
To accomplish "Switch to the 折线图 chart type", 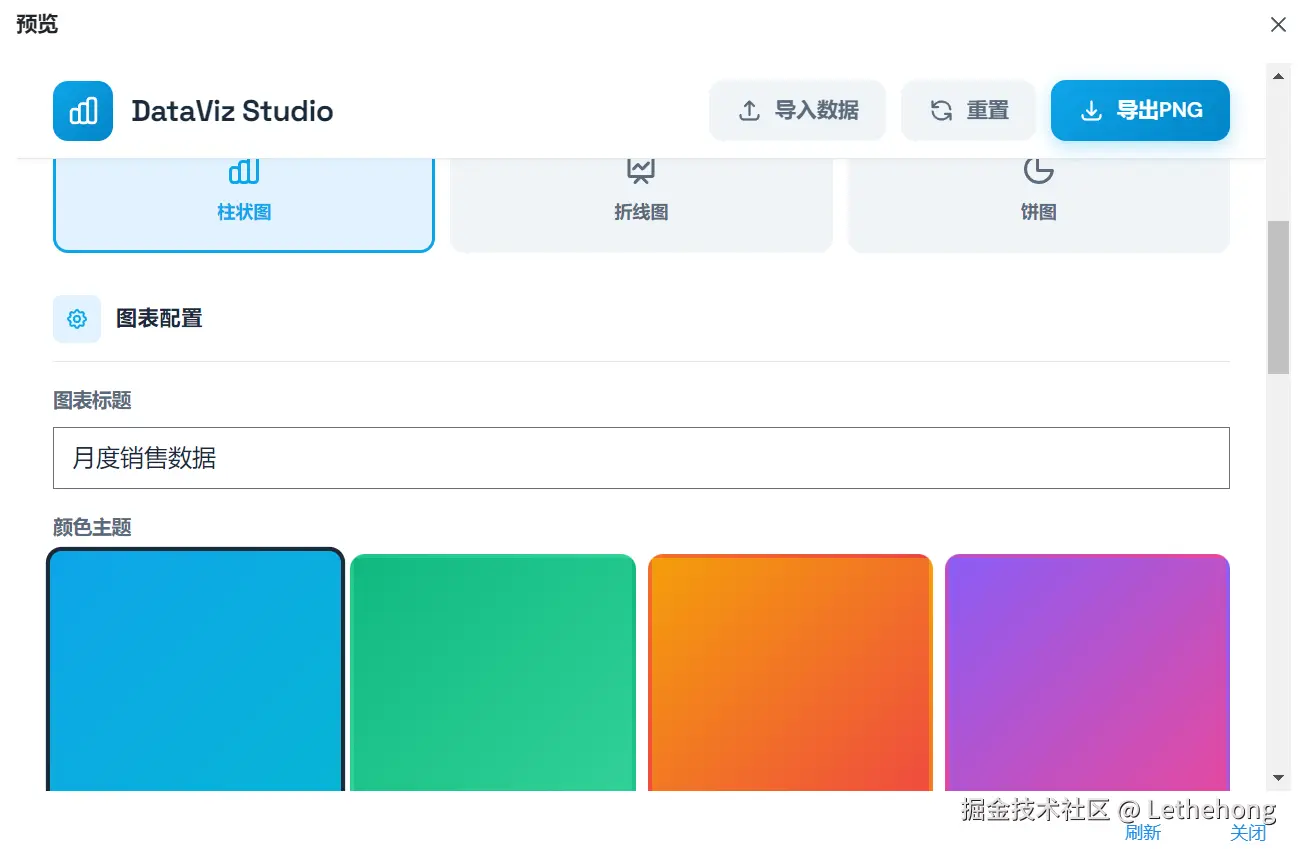I will [641, 205].
